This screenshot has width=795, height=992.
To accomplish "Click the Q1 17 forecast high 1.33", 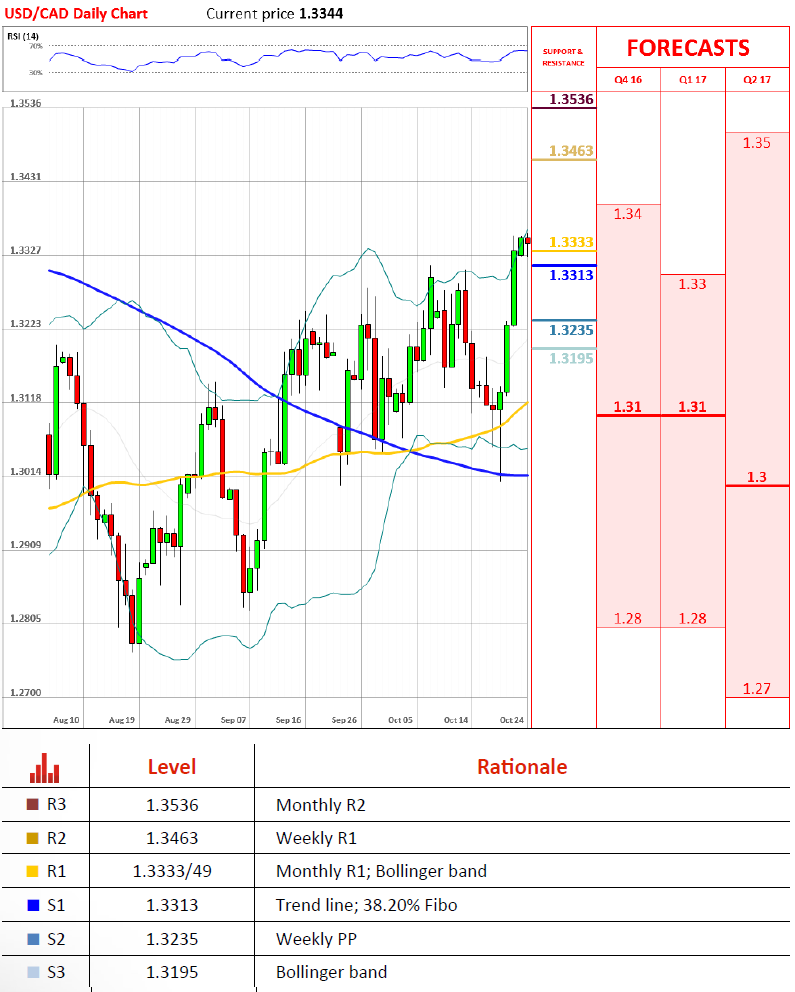I will [692, 284].
